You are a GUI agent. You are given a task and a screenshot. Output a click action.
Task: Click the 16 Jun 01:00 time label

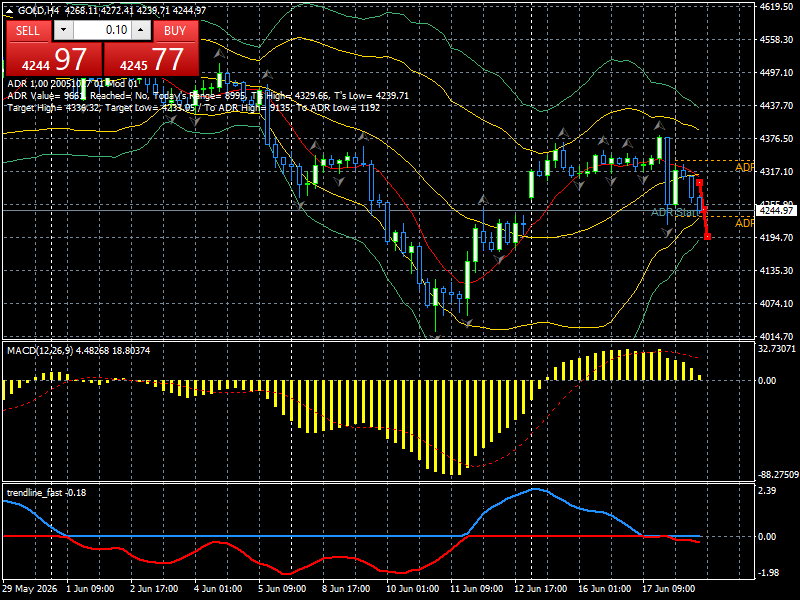[x=604, y=588]
